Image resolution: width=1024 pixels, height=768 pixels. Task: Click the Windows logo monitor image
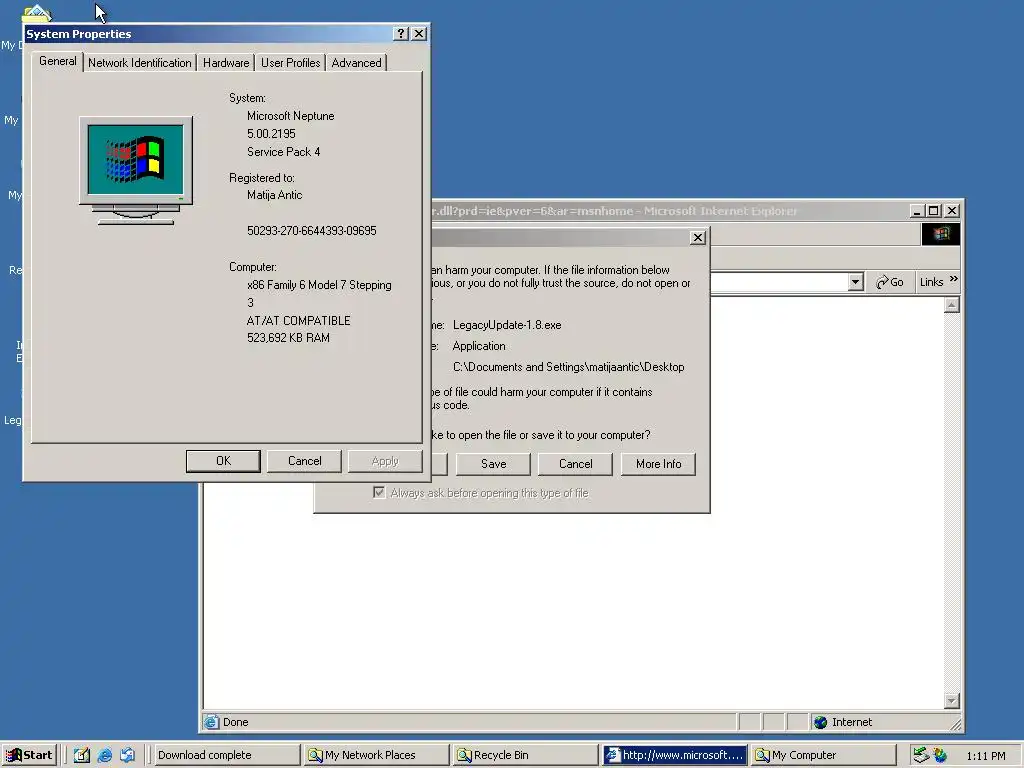pos(136,170)
